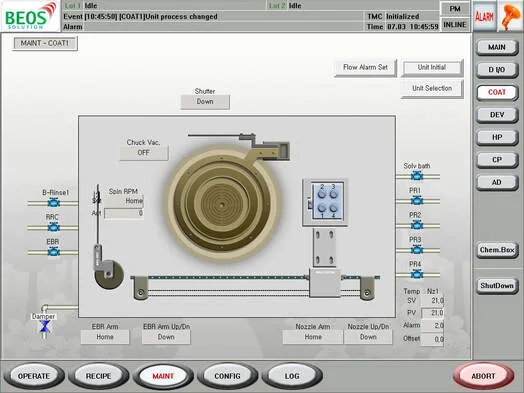Open the RECIPE menu
Viewport: 524px width, 393px height.
coord(98,376)
